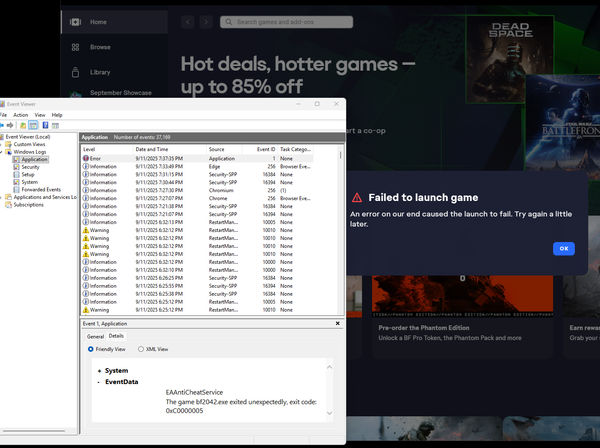Click the Up one level folder icon
Image resolution: width=600 pixels, height=448 pixels.
tap(23, 125)
